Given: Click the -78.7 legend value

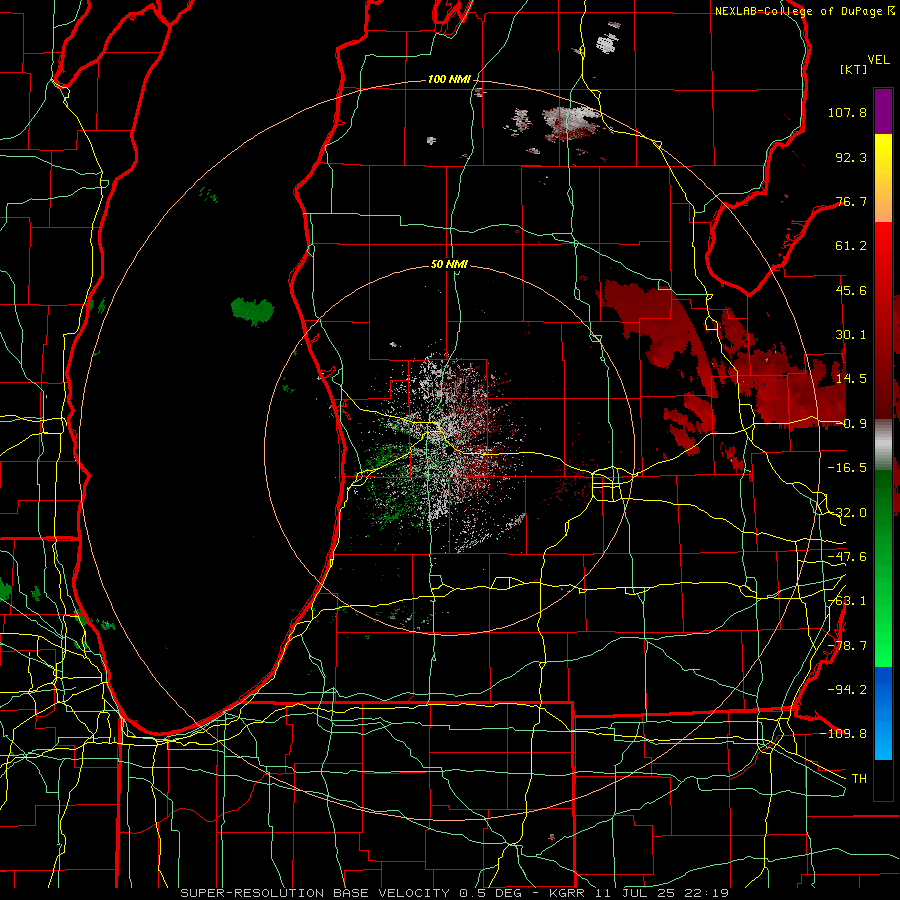Looking at the screenshot, I should point(847,646).
